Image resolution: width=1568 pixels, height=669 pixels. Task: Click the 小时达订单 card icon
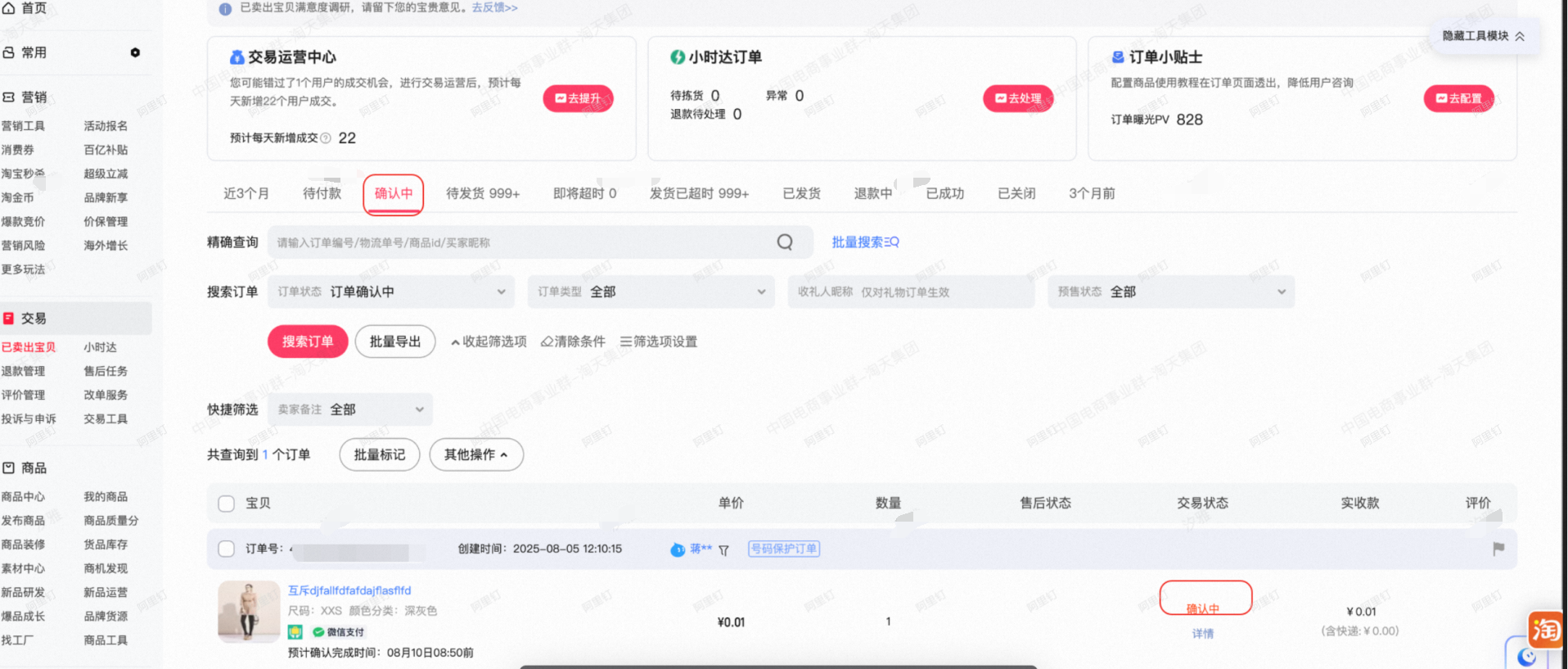678,57
